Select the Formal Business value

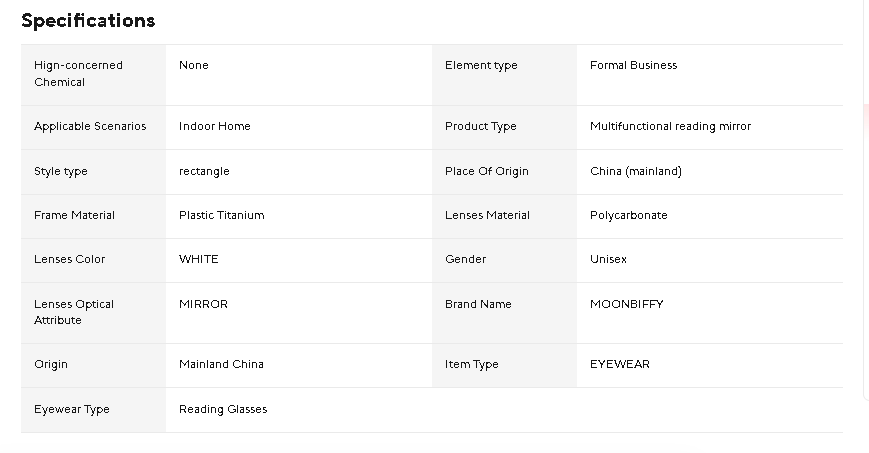(633, 66)
